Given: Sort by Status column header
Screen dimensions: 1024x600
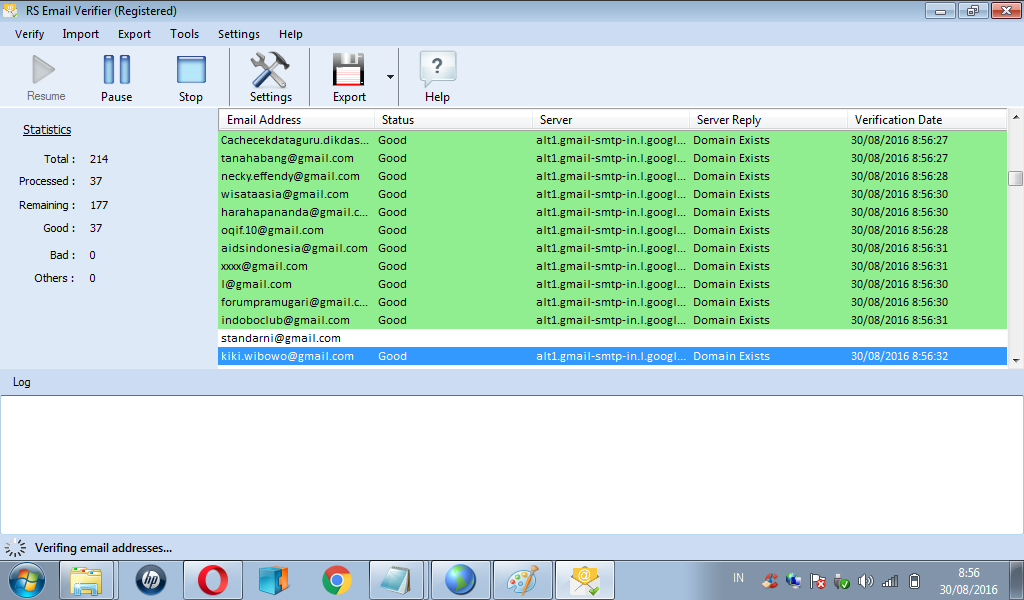Looking at the screenshot, I should (453, 119).
